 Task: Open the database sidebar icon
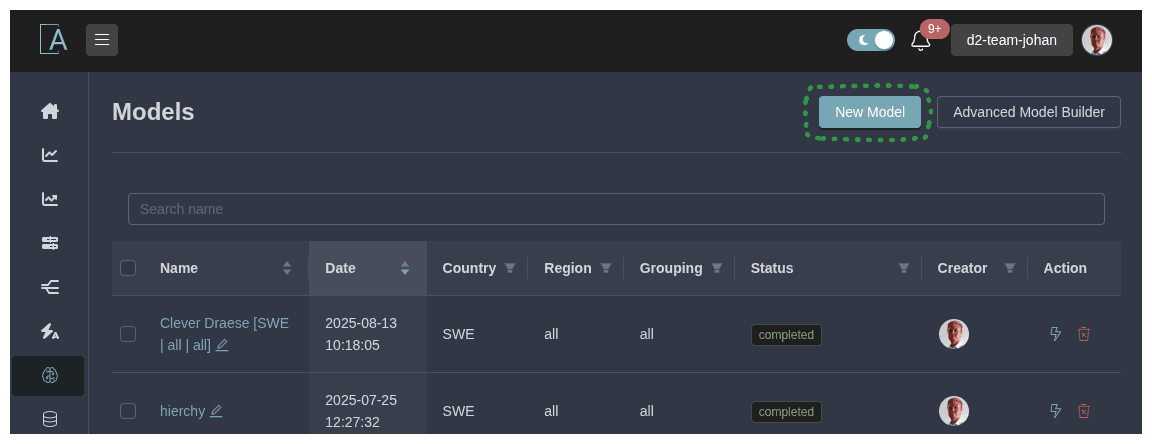pos(50,419)
